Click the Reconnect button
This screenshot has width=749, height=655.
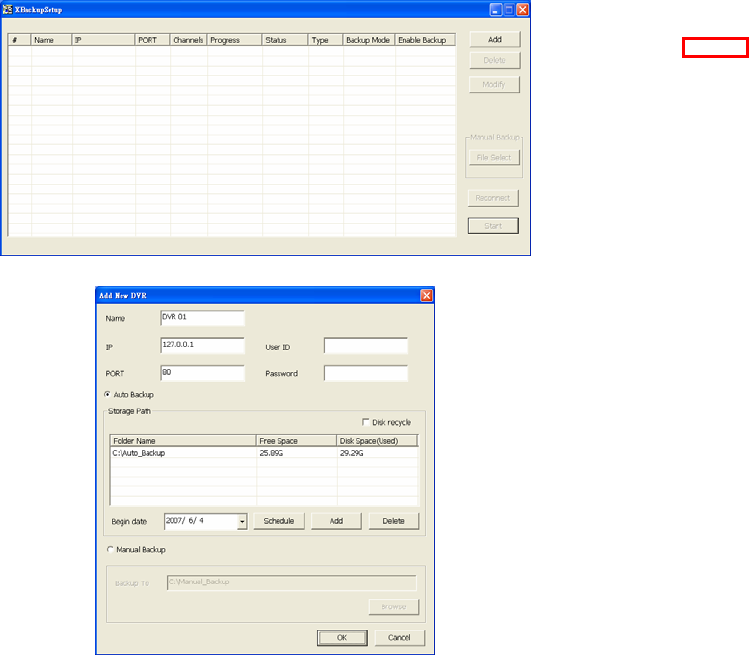pyautogui.click(x=493, y=198)
